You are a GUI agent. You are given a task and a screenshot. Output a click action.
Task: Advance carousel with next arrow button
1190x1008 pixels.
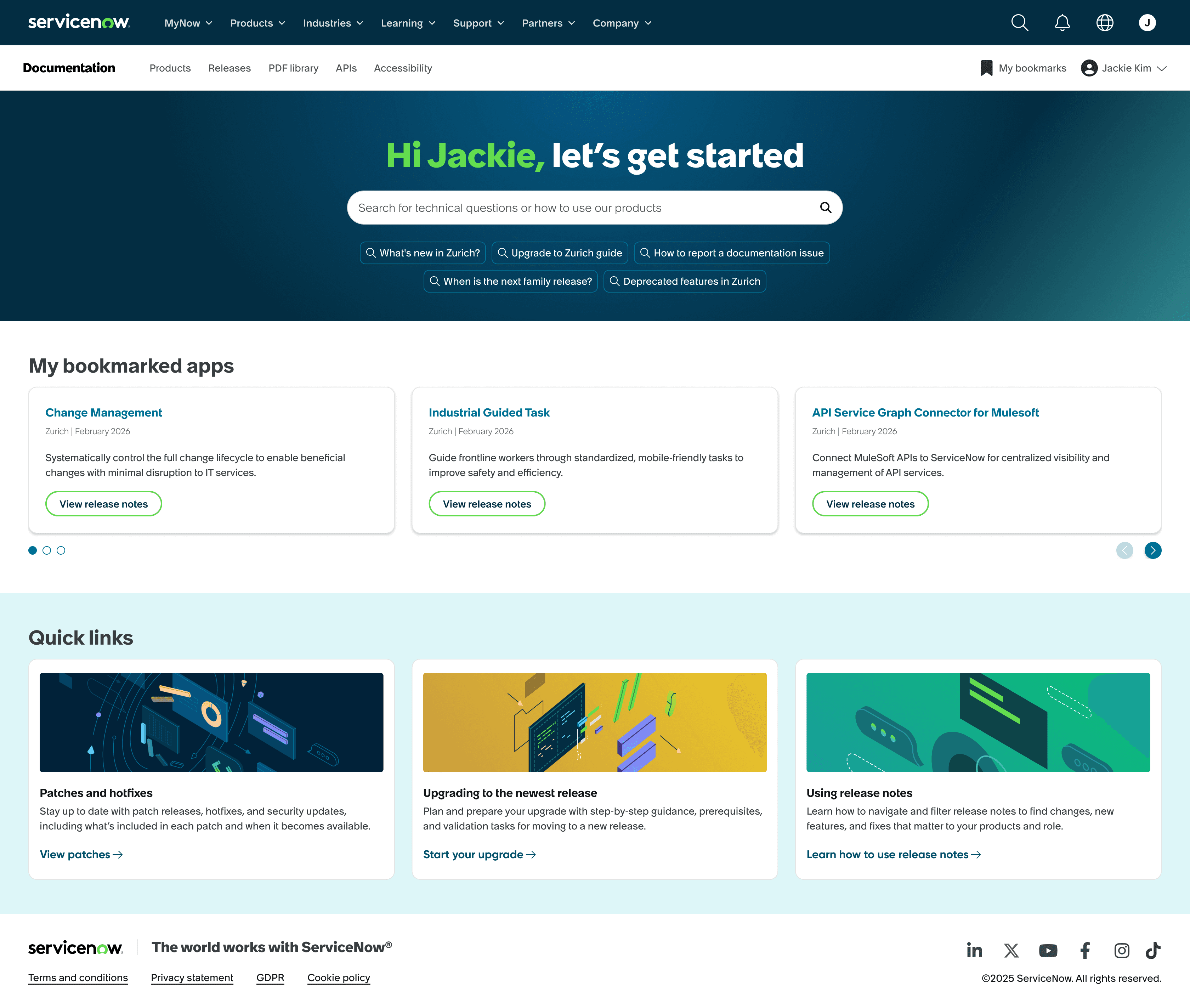(x=1153, y=550)
